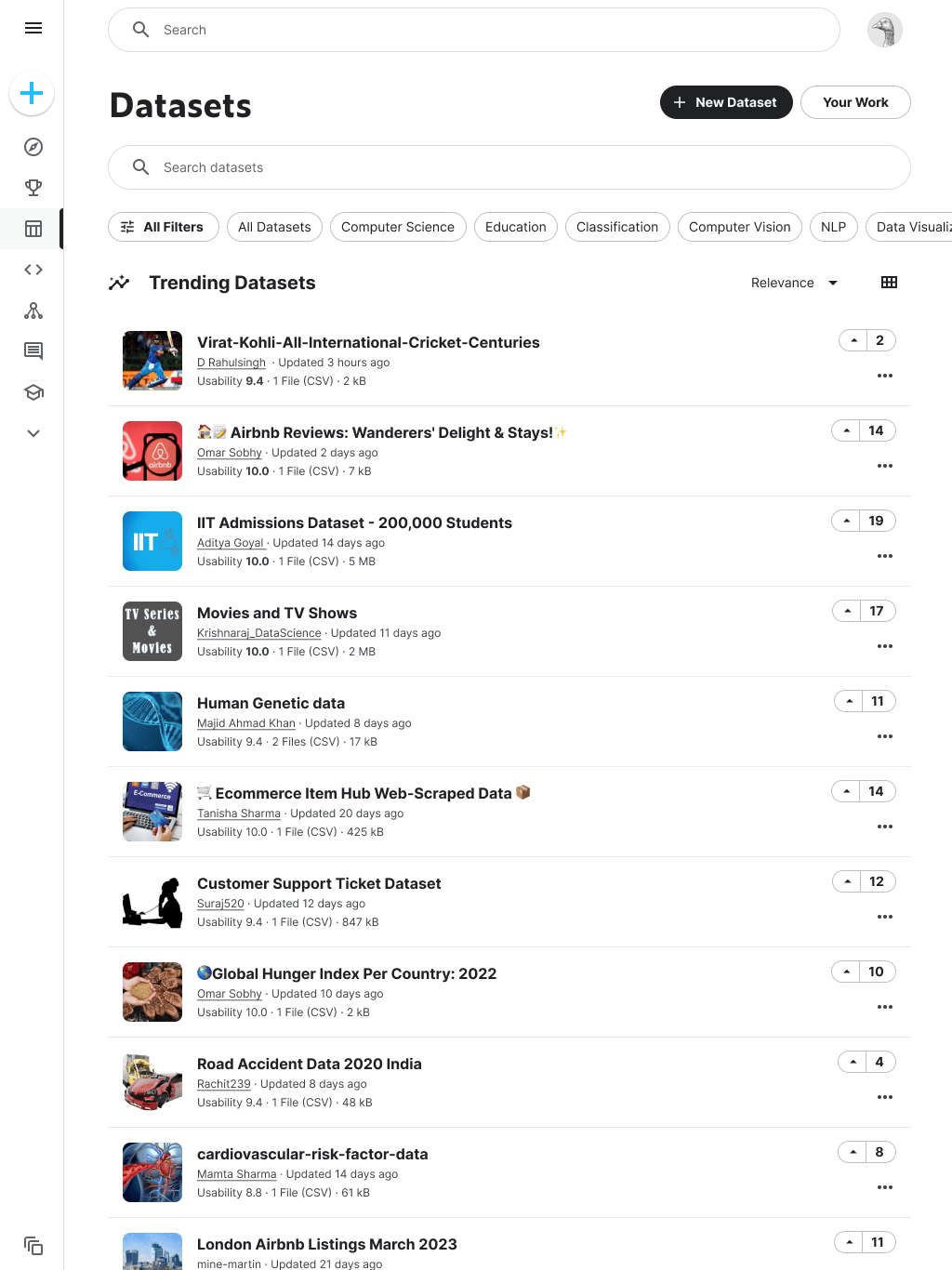Click the Search datasets input field
This screenshot has height=1270, width=952.
pos(509,167)
